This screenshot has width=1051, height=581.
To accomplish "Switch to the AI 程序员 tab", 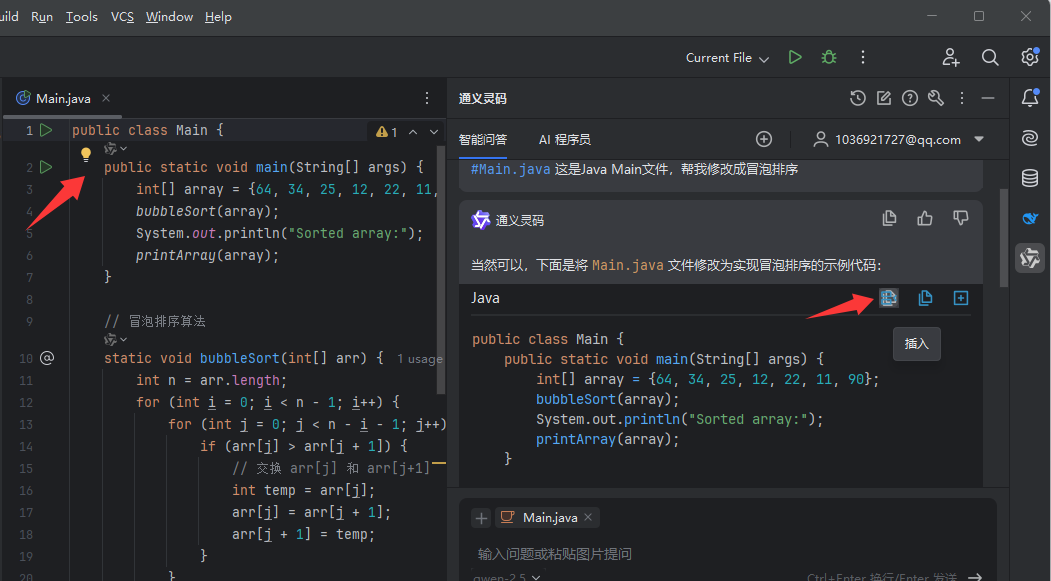I will [564, 139].
